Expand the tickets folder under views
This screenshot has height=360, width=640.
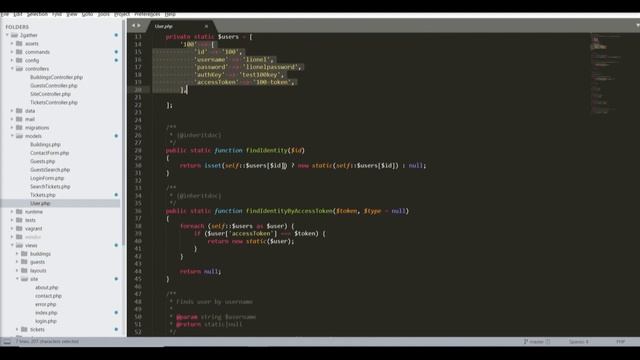(17, 329)
